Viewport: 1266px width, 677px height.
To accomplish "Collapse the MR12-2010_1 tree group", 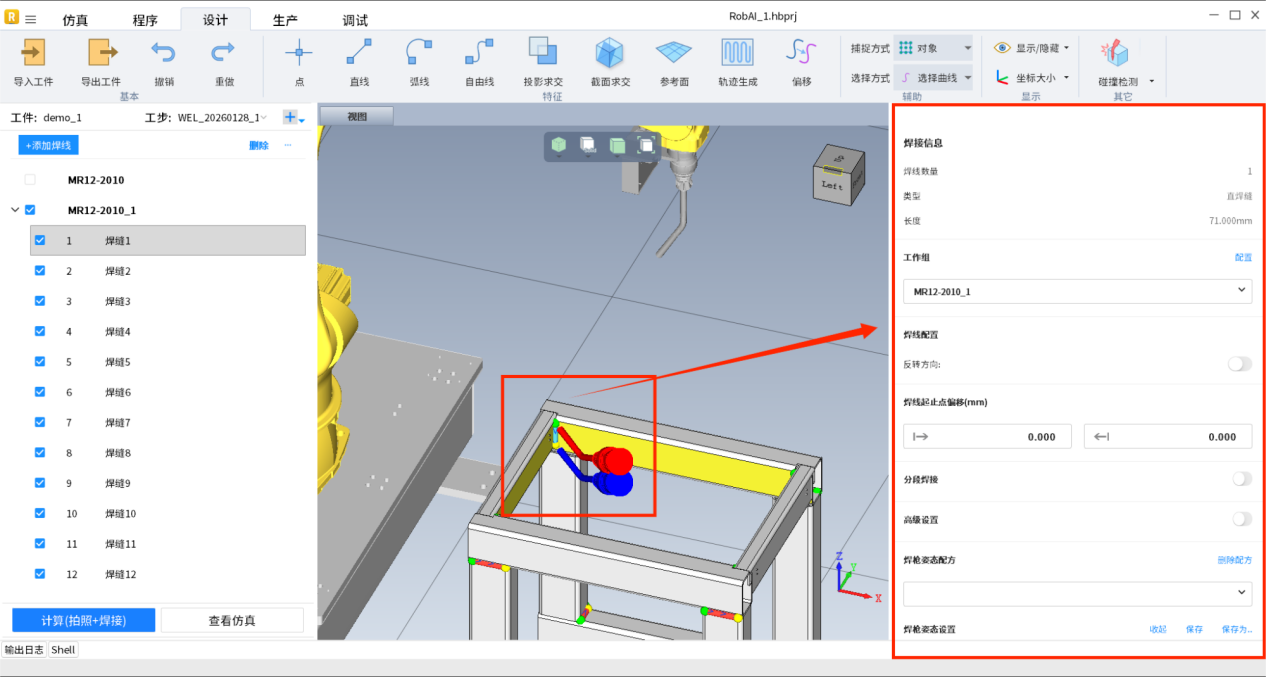I will point(14,210).
